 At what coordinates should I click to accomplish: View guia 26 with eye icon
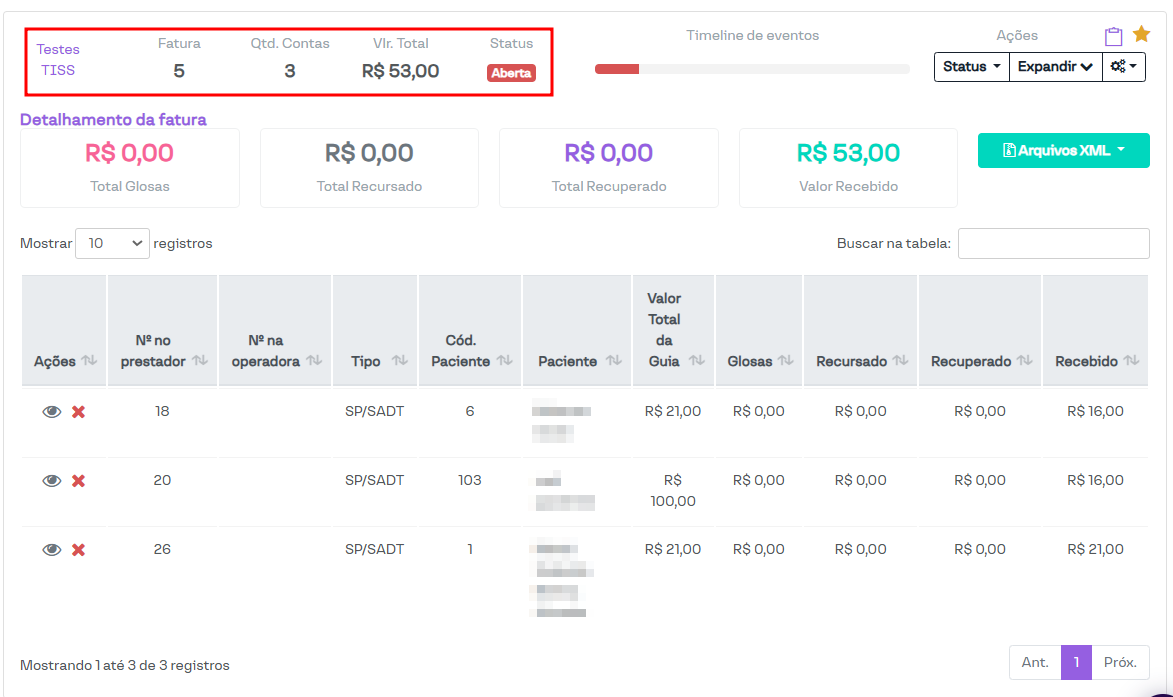tap(52, 550)
